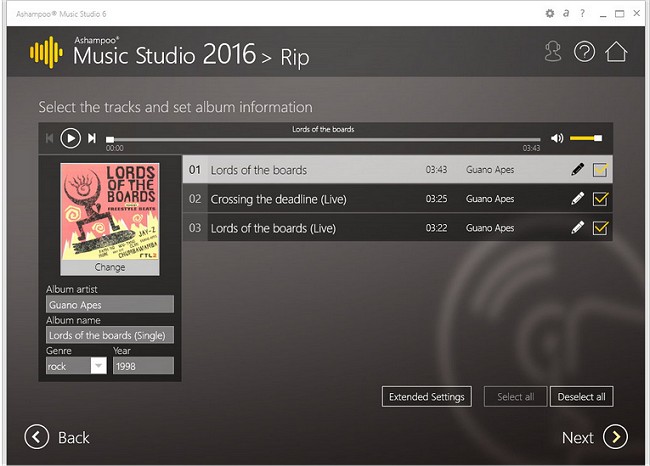Click the Select all button
This screenshot has height=466, width=650.
click(516, 397)
